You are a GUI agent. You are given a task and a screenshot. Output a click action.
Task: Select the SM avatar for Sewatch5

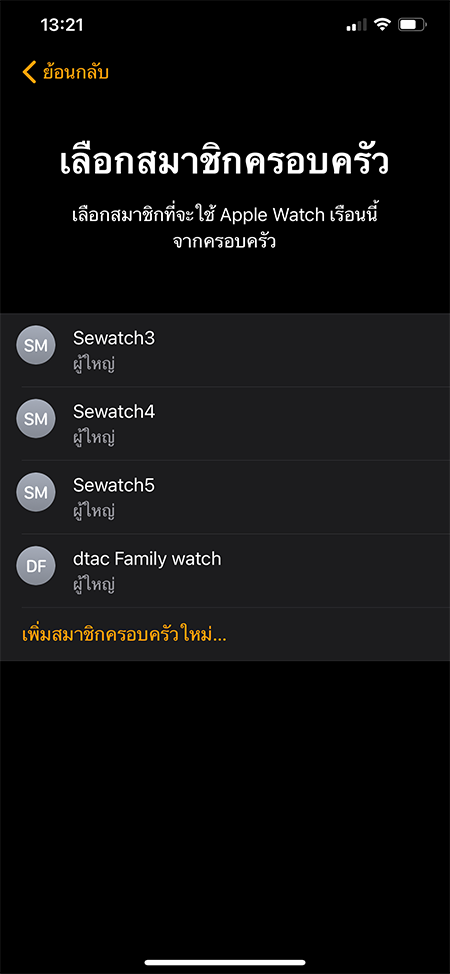[35, 492]
